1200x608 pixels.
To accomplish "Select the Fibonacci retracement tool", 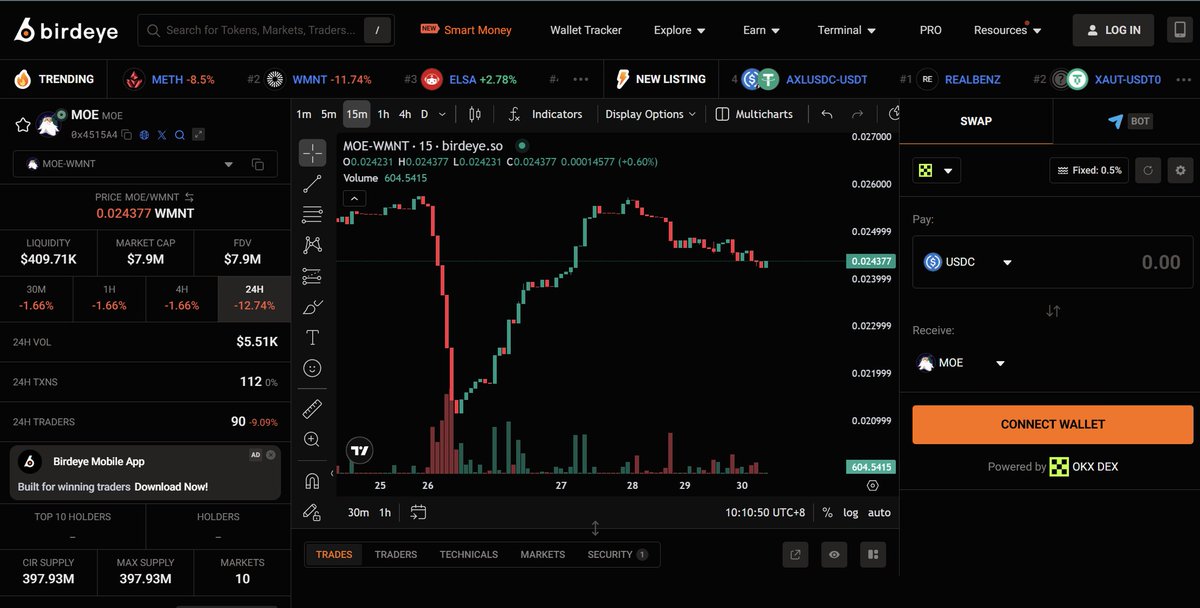I will click(x=312, y=214).
